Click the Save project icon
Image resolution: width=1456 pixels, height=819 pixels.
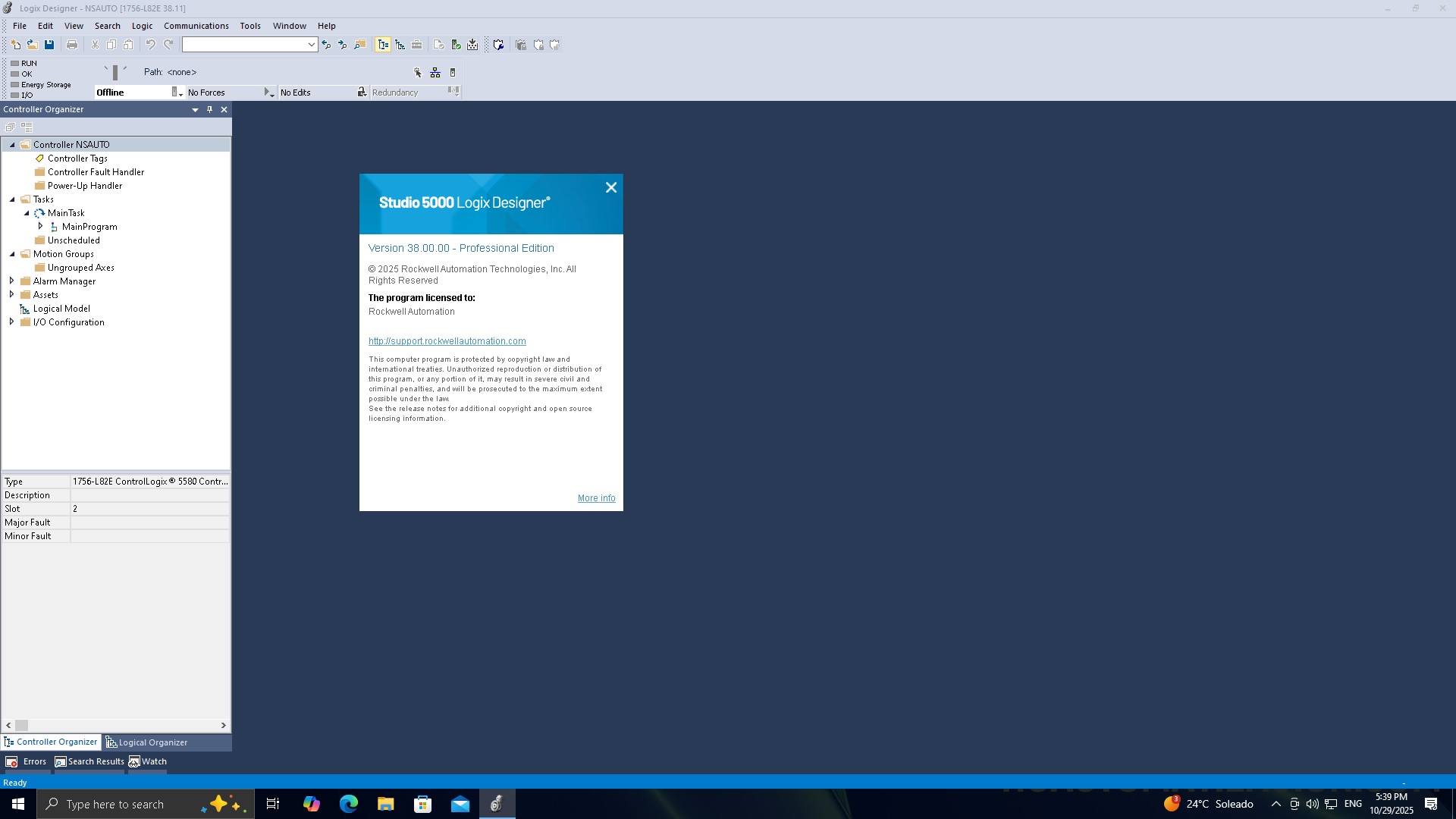click(49, 45)
